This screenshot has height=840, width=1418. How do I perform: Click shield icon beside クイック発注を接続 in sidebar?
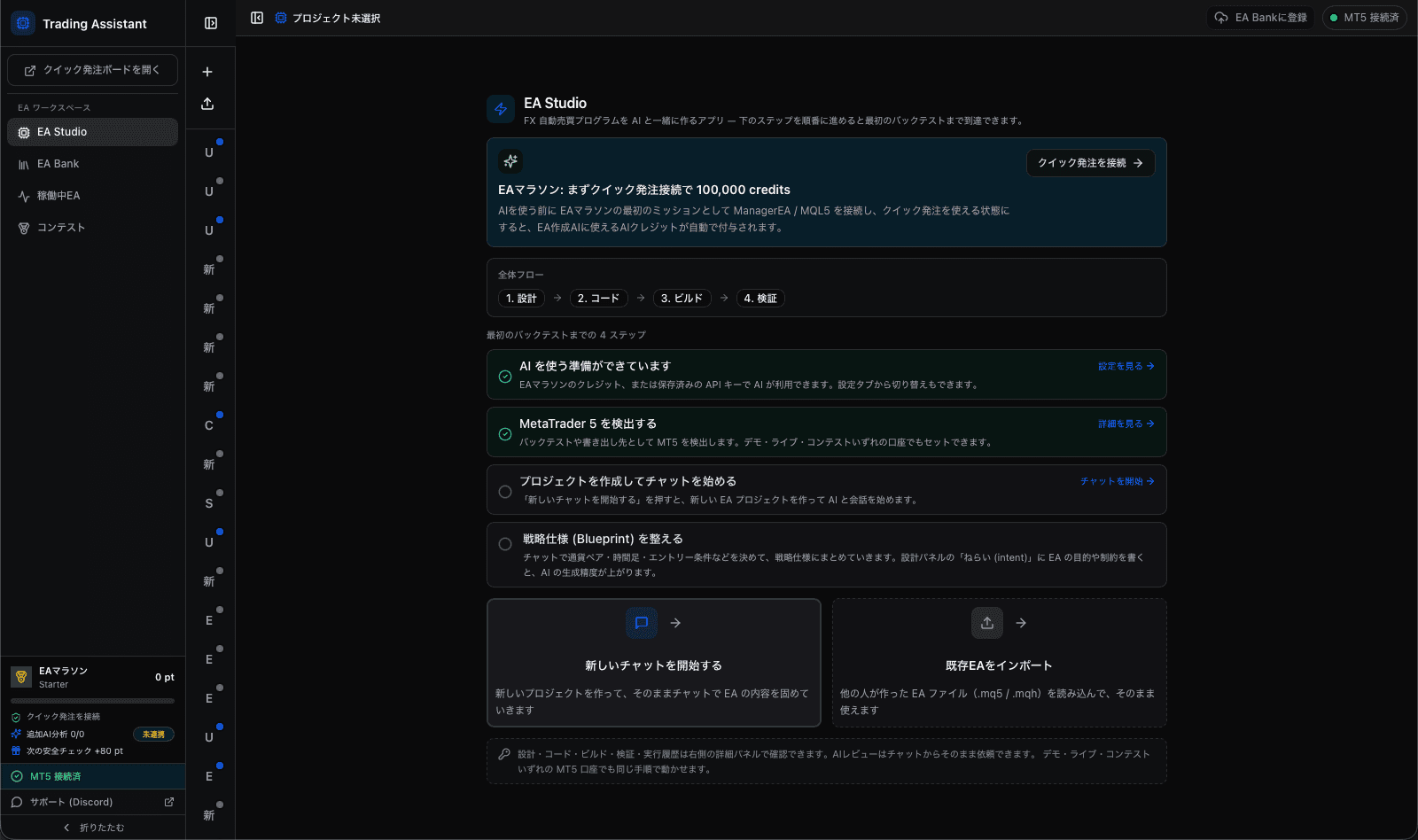tap(16, 717)
